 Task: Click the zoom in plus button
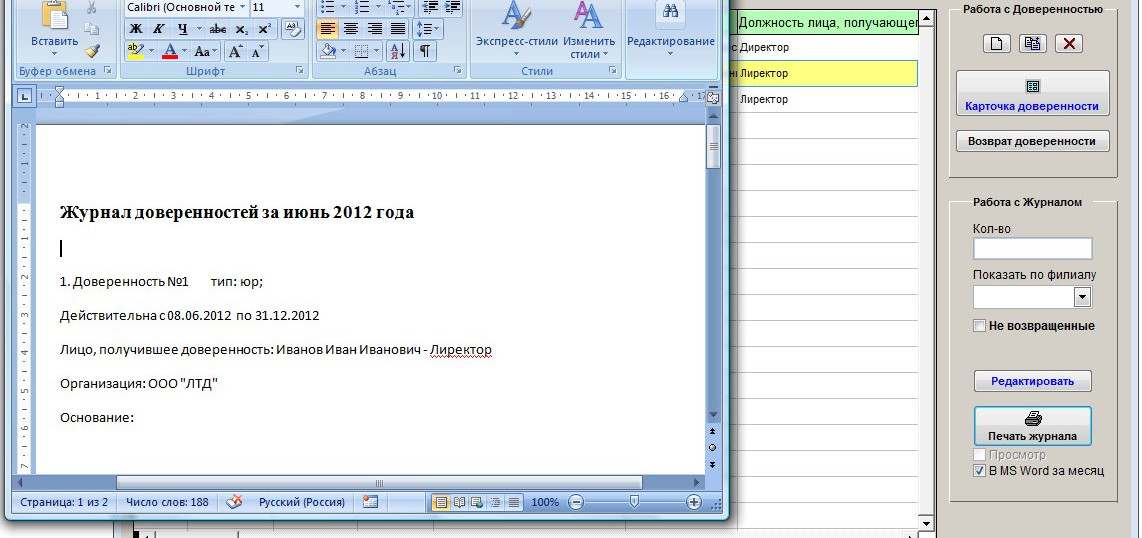(693, 502)
